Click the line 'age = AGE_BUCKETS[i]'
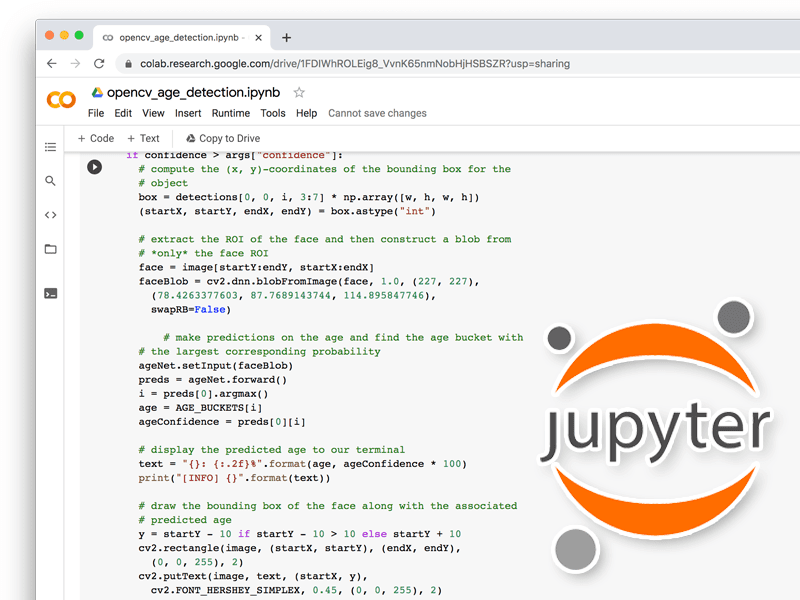 [200, 408]
